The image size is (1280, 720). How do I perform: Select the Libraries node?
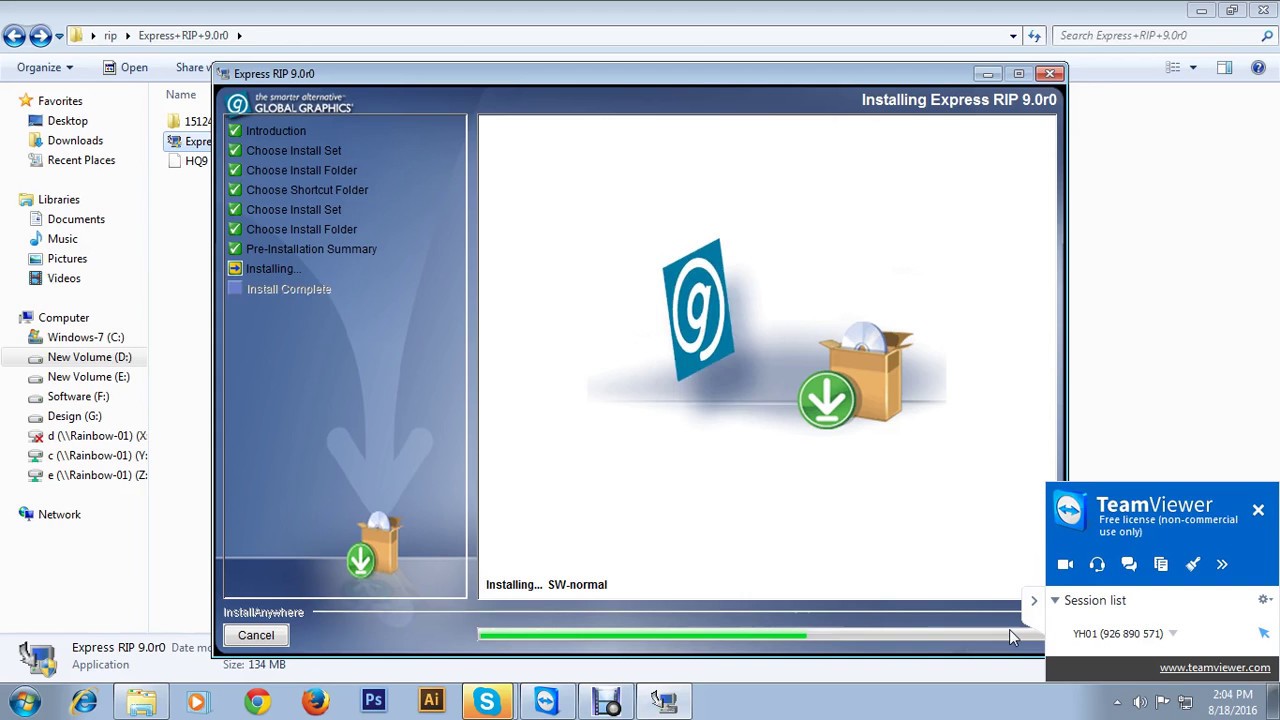pos(58,199)
